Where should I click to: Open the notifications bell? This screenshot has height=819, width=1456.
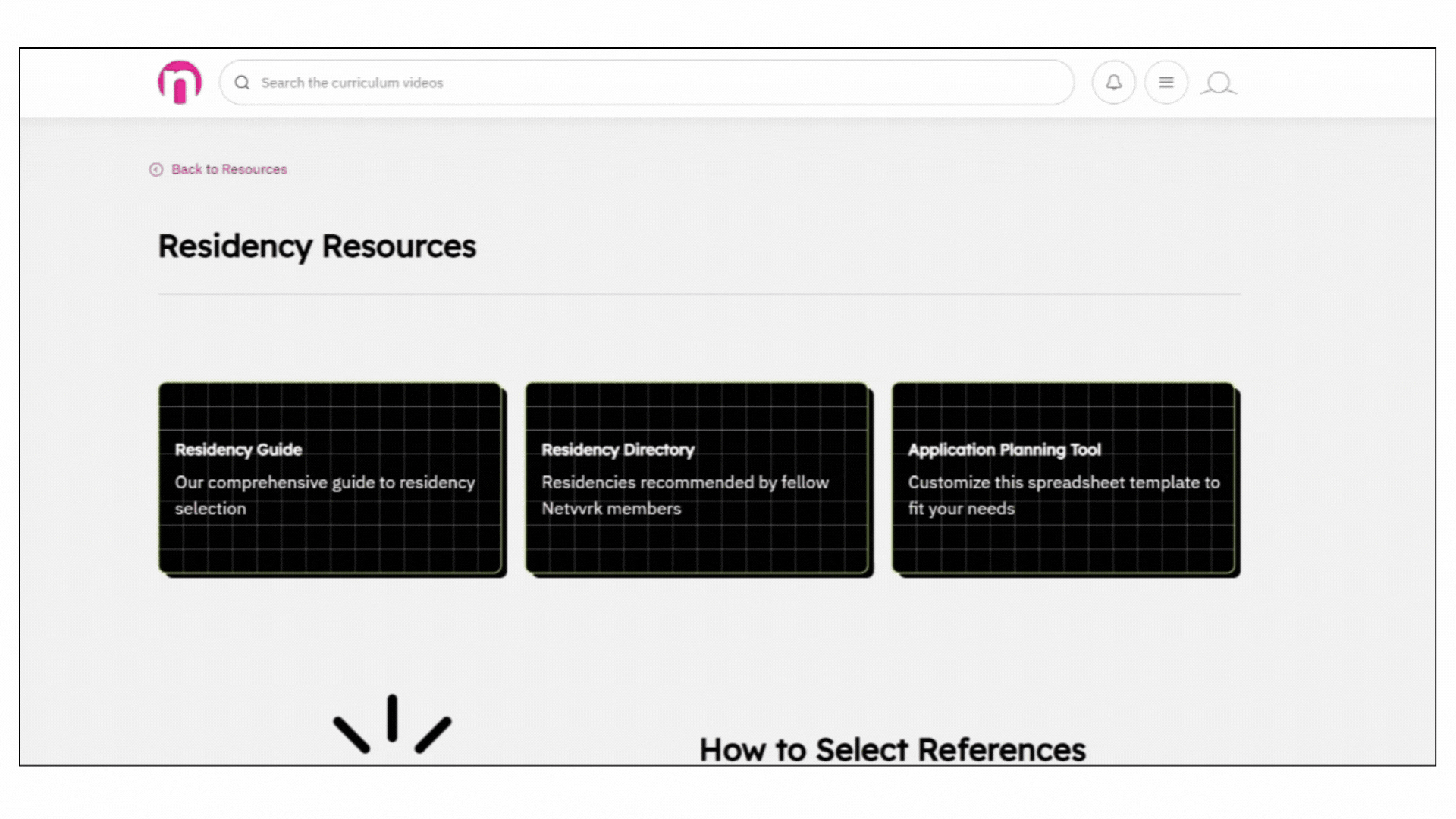(x=1113, y=83)
